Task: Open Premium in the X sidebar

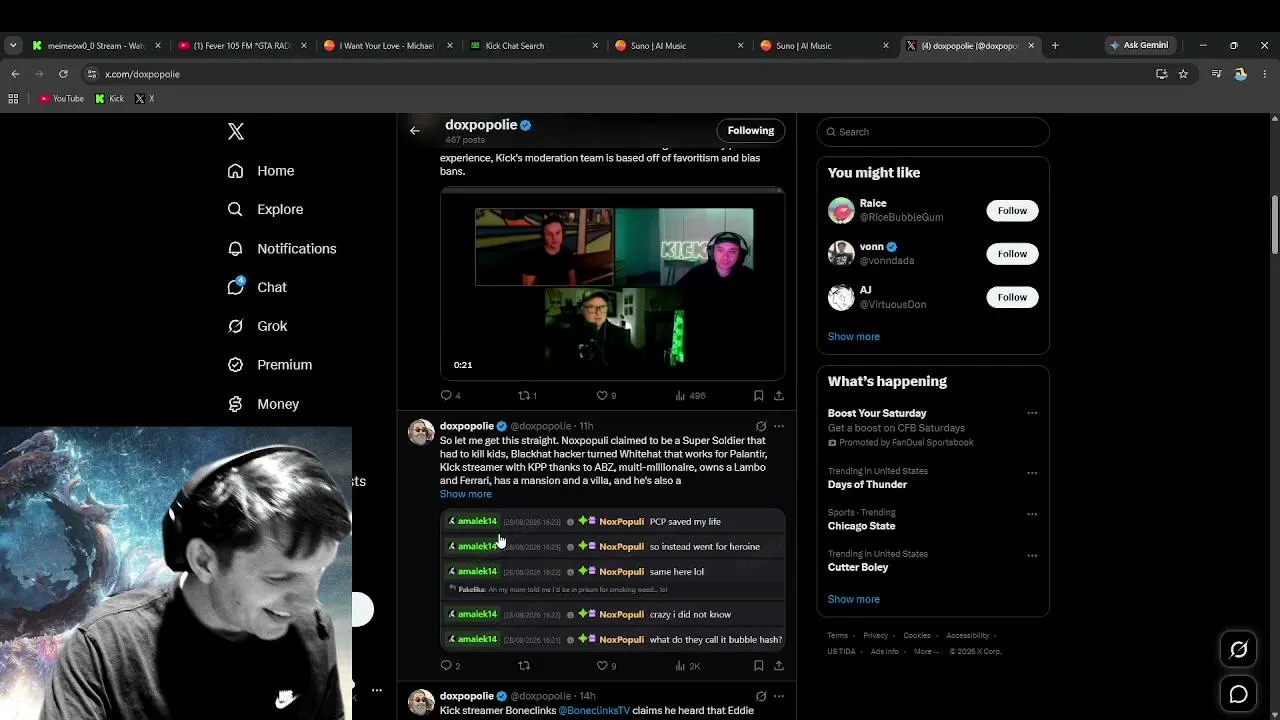Action: 270,365
